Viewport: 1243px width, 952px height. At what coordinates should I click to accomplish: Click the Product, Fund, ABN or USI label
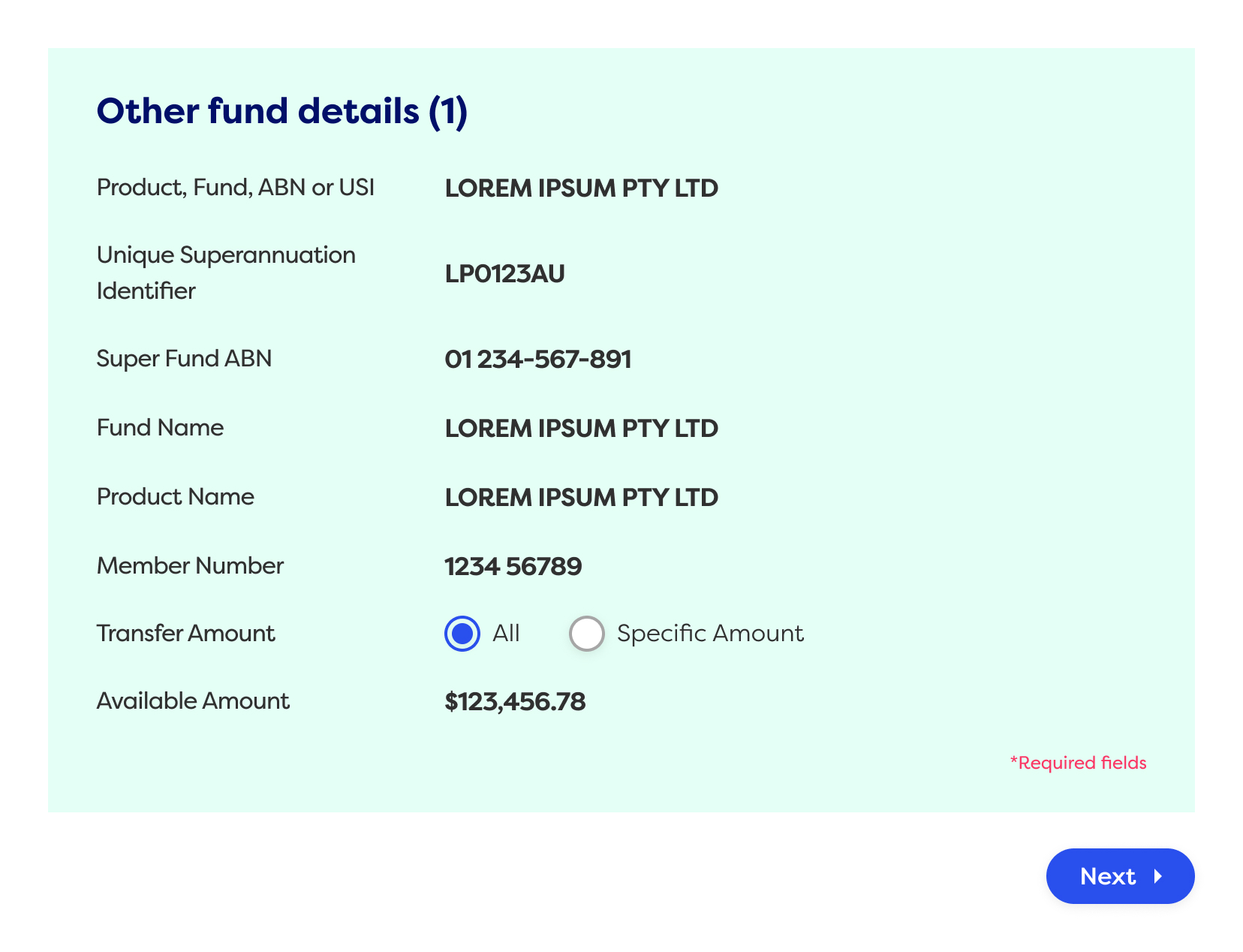(236, 187)
